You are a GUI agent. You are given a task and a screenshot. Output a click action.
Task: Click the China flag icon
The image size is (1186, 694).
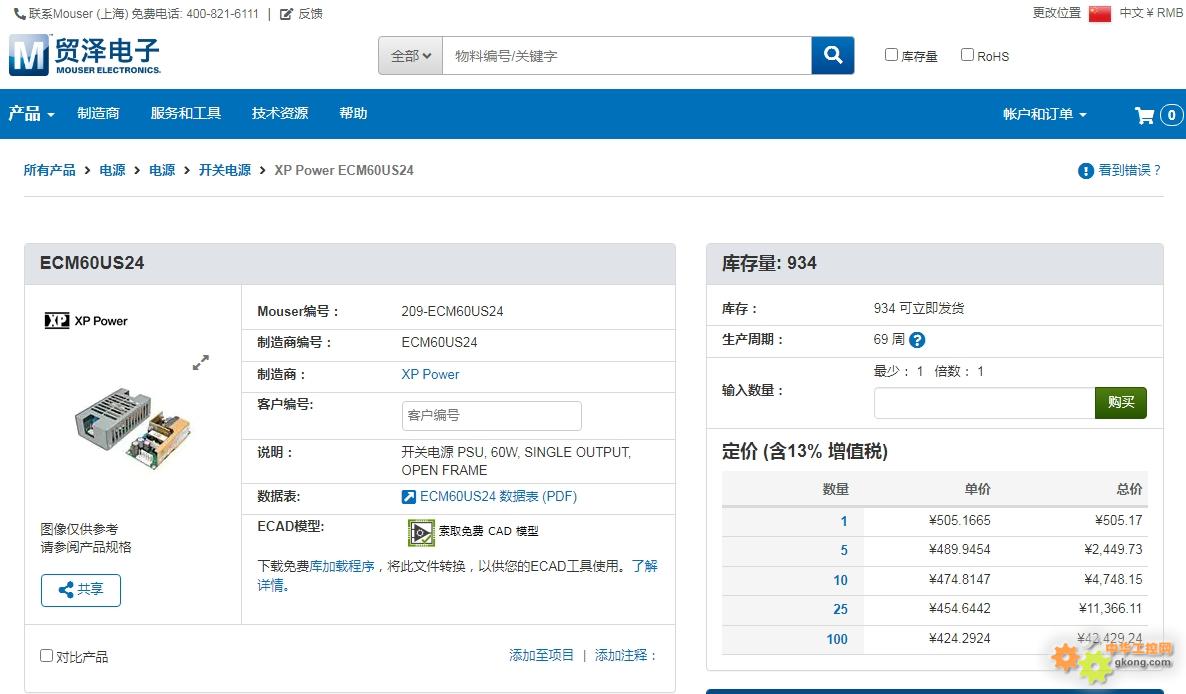click(x=1100, y=14)
